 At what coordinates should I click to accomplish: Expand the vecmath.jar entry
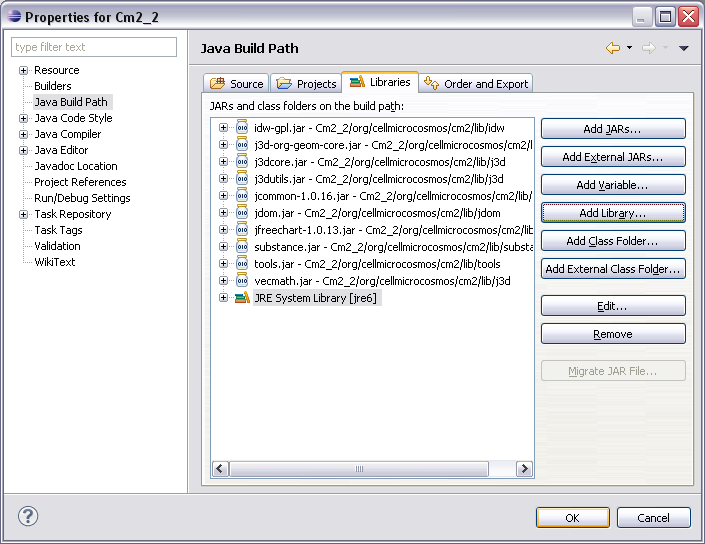(223, 281)
